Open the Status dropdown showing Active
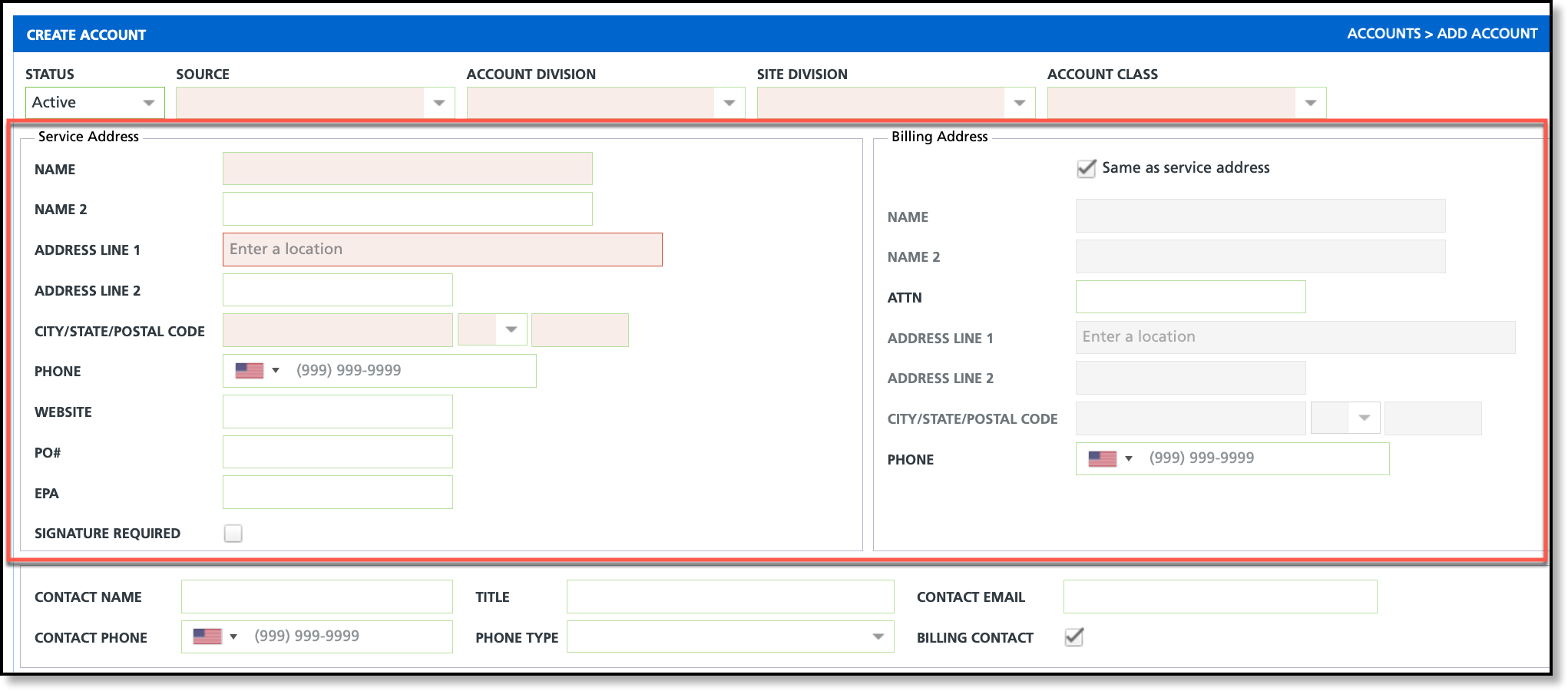This screenshot has width=1568, height=691. [x=95, y=103]
